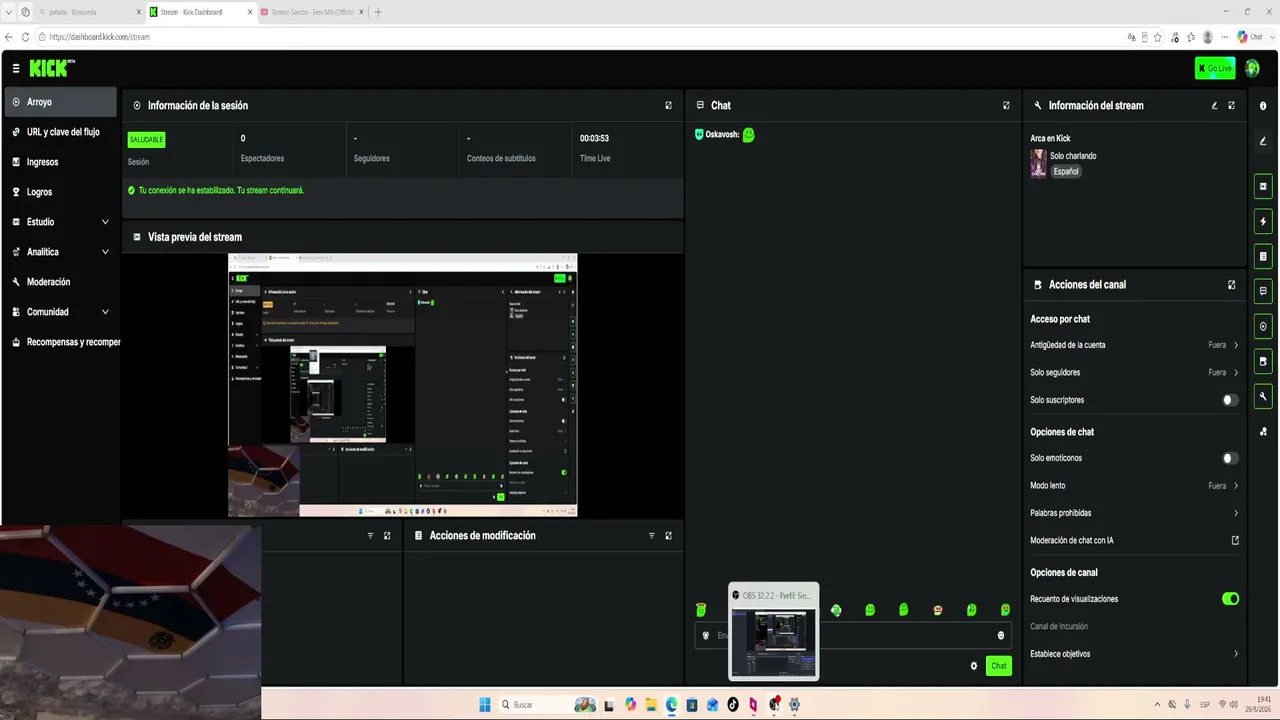Click the shield icon in chat input
Viewport: 1280px width, 720px height.
(706, 635)
